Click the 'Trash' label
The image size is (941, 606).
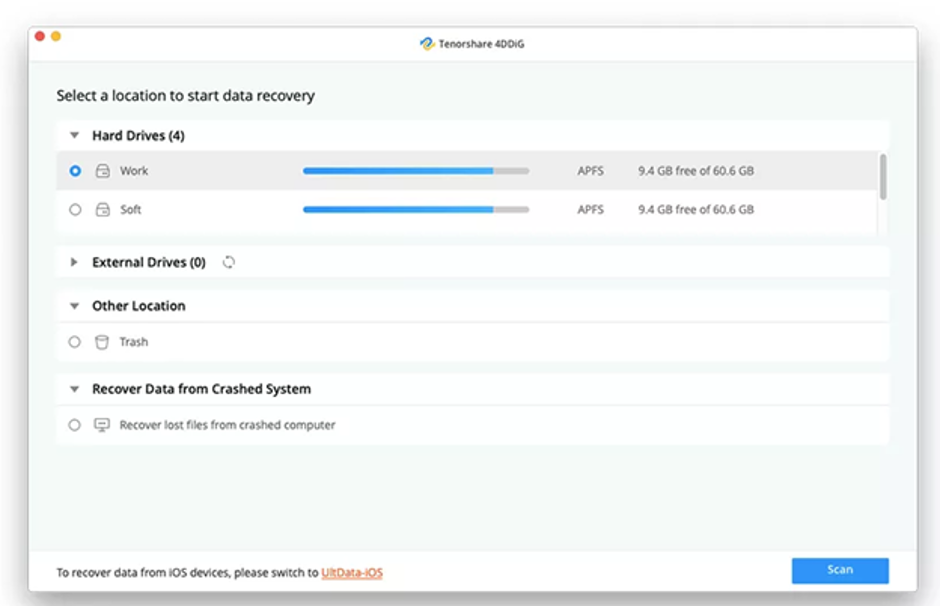134,342
